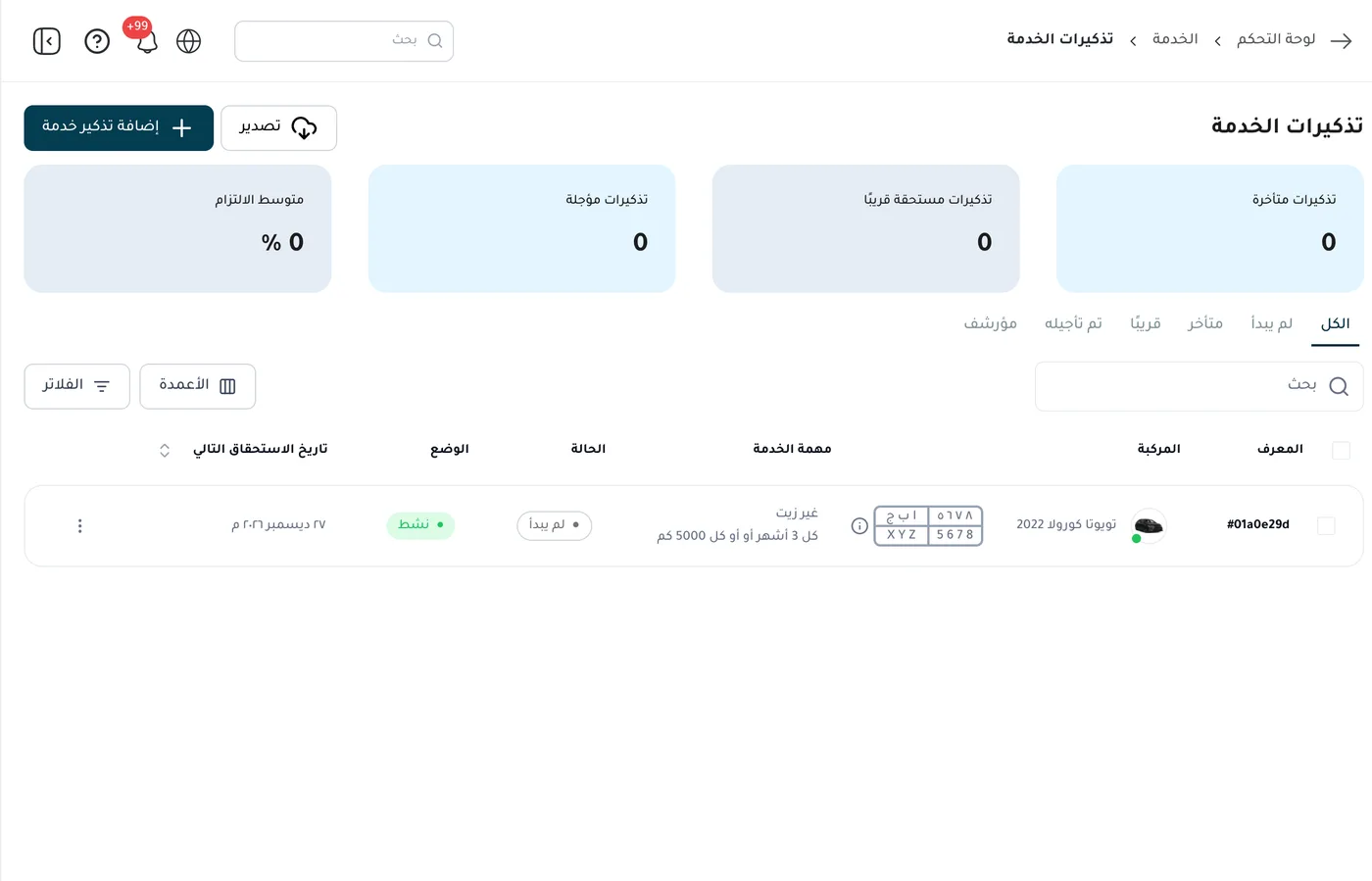Focus the top header search field
Image resolution: width=1372 pixels, height=881 pixels.
click(344, 41)
